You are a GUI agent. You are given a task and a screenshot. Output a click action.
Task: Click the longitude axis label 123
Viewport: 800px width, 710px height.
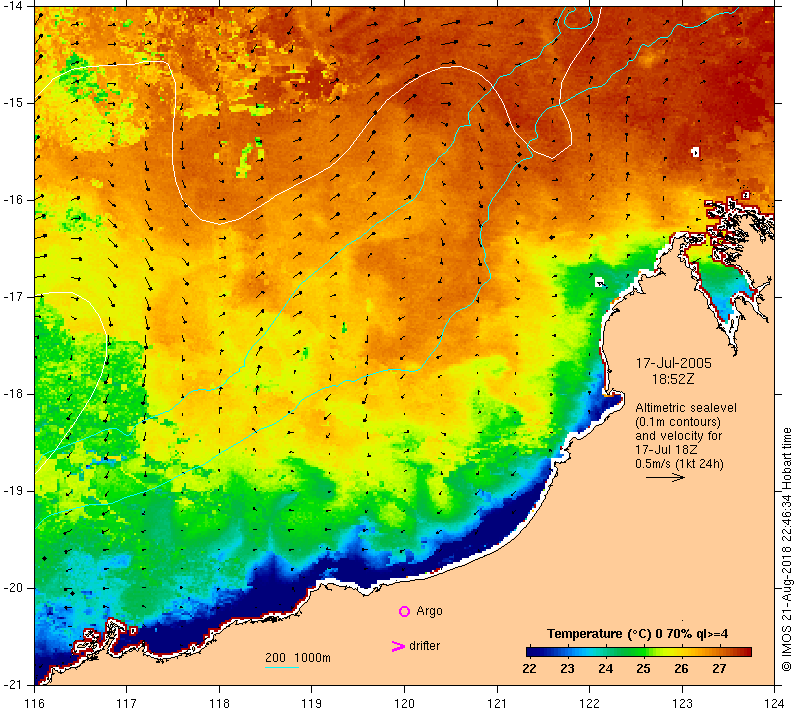tap(682, 703)
